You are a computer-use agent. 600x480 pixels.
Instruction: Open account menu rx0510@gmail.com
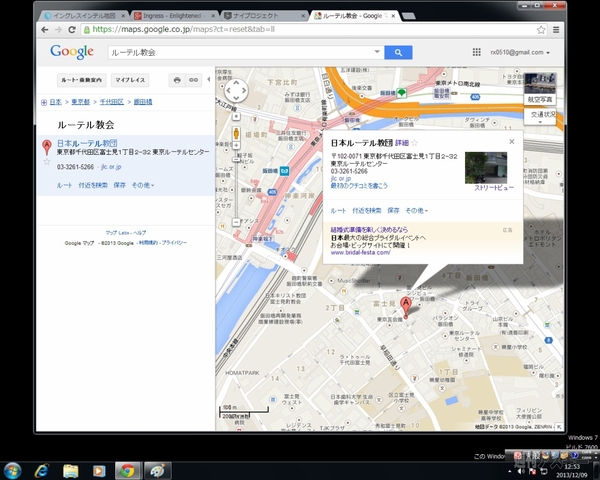point(520,52)
